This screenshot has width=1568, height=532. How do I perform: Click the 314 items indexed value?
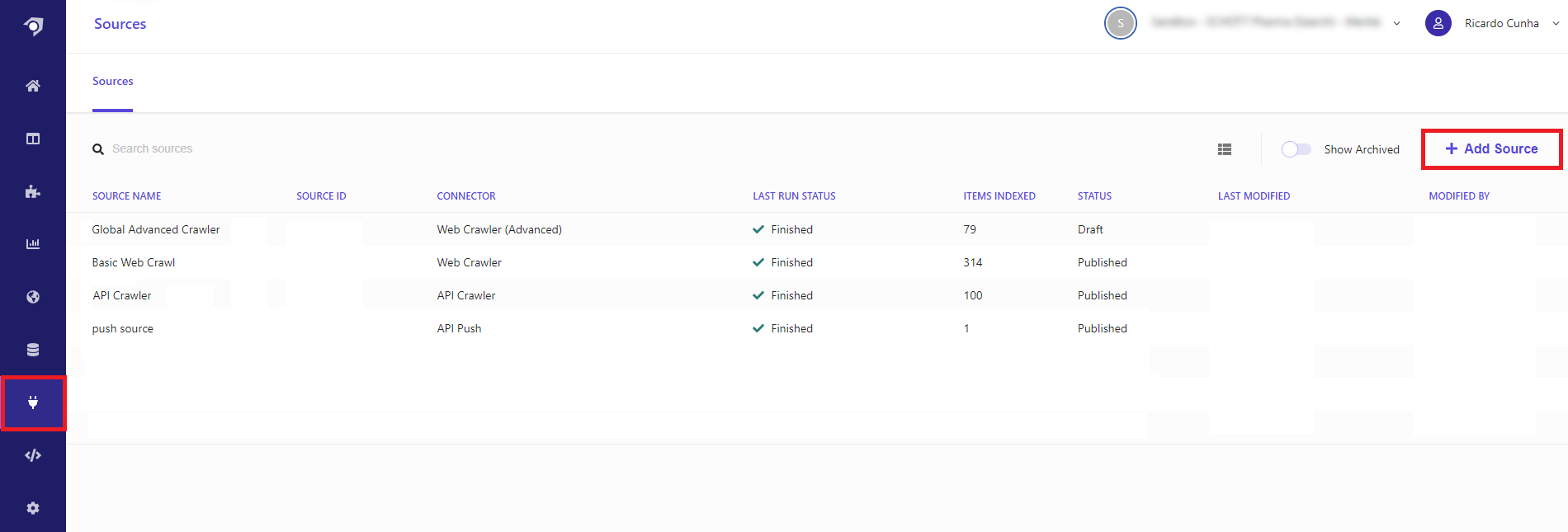tap(973, 262)
